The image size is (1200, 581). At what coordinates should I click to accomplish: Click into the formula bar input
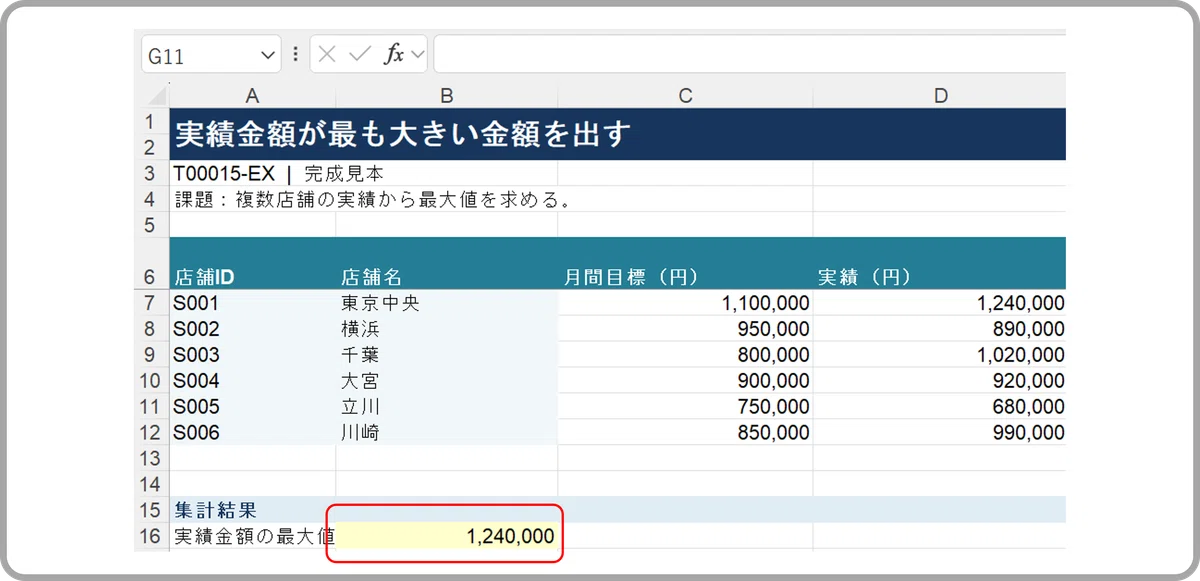(x=750, y=54)
